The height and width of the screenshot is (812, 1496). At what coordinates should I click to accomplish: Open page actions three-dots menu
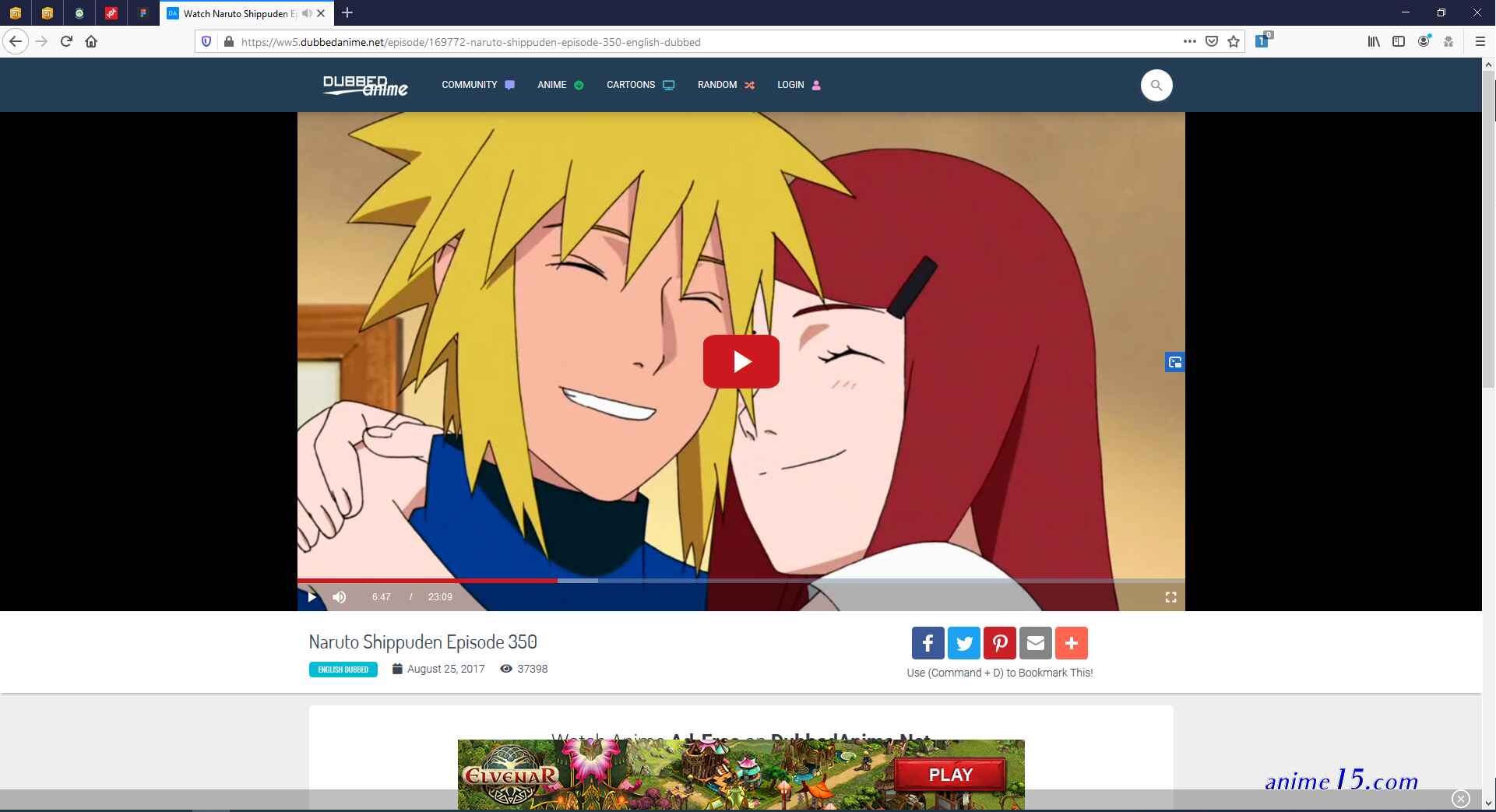pyautogui.click(x=1189, y=41)
